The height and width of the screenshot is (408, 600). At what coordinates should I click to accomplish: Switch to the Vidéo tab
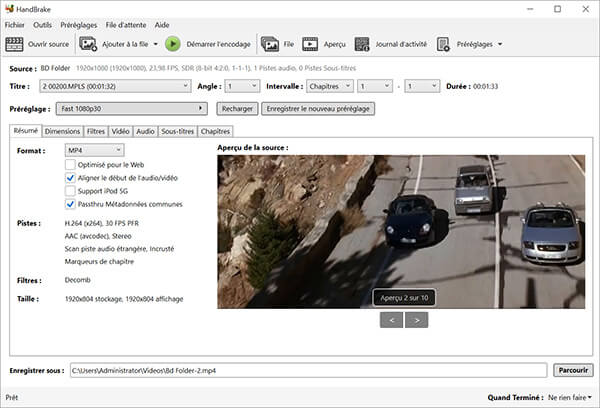[121, 131]
